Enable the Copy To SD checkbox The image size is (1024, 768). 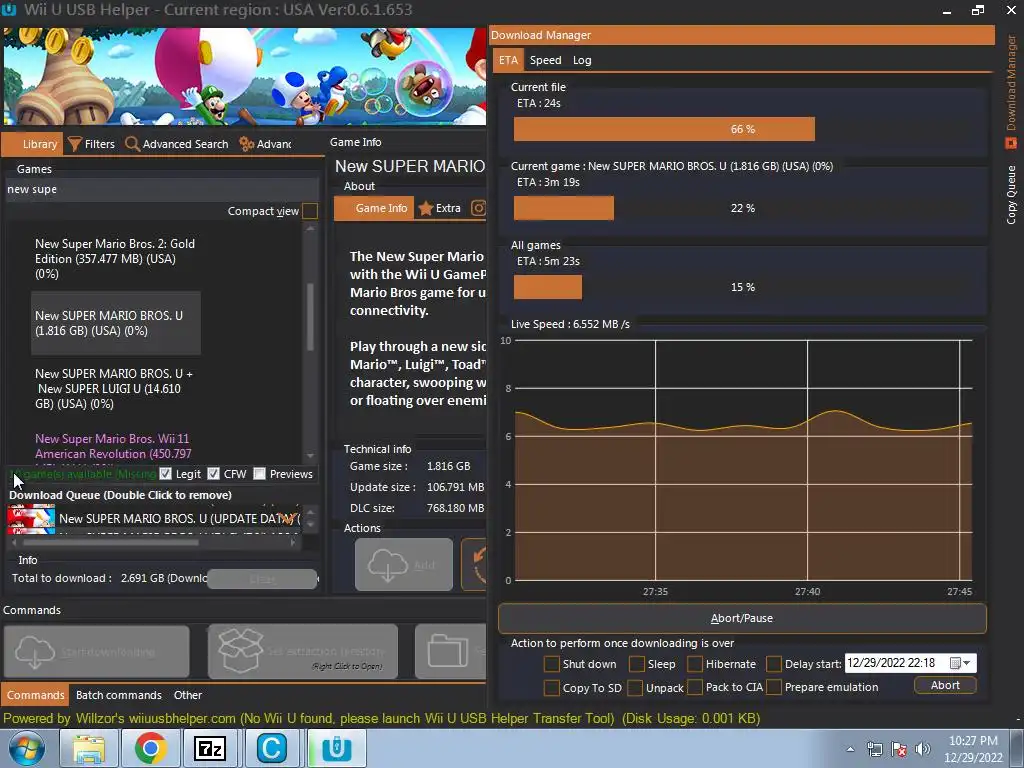coord(552,688)
